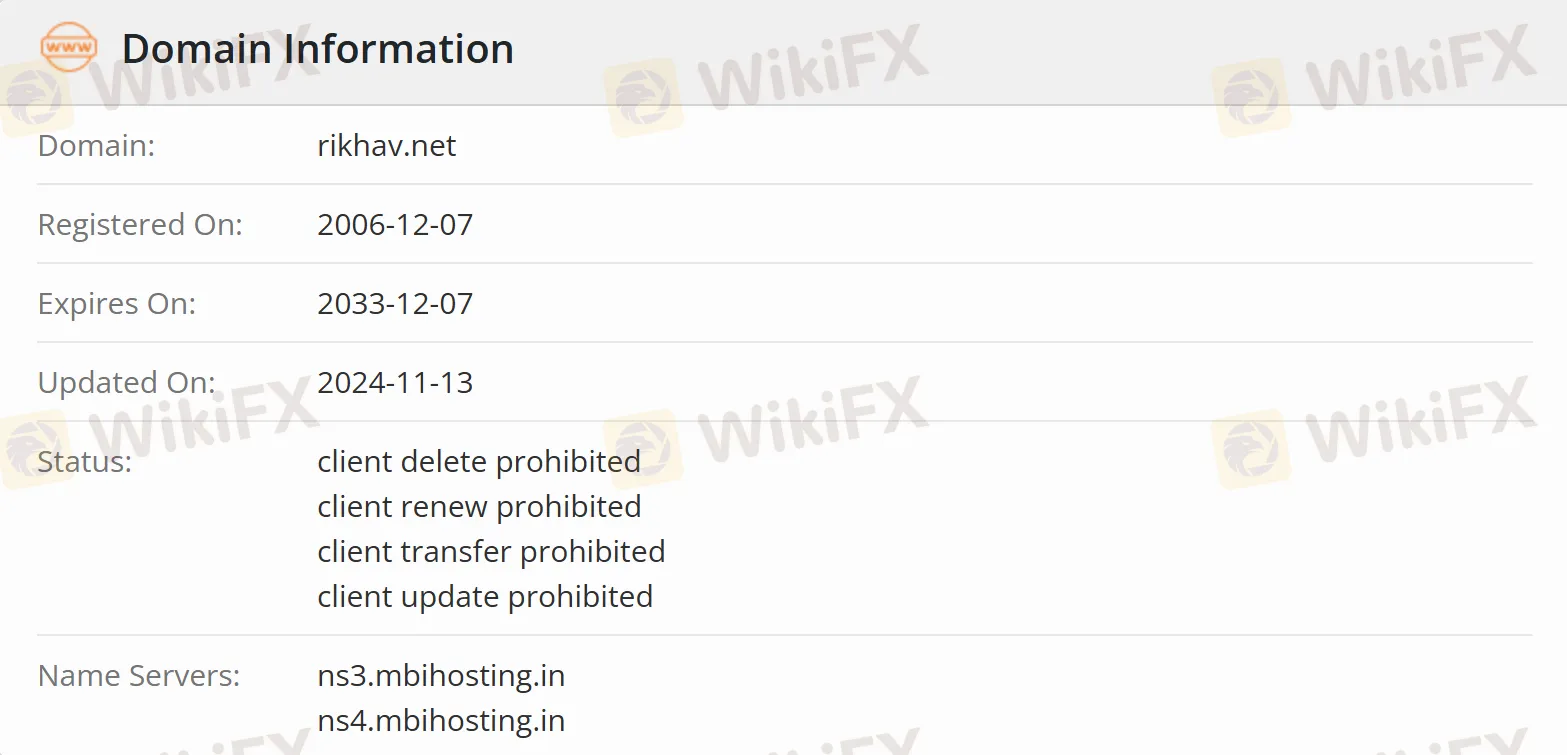Click the client renew prohibited status
The image size is (1567, 755).
[479, 507]
